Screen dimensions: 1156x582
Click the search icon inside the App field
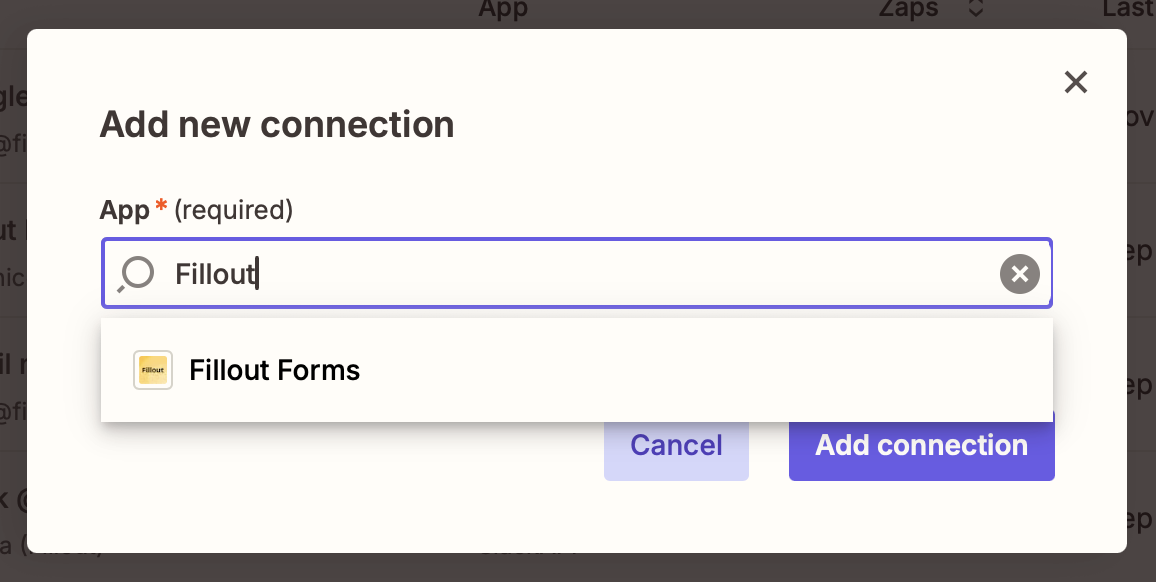(x=135, y=273)
